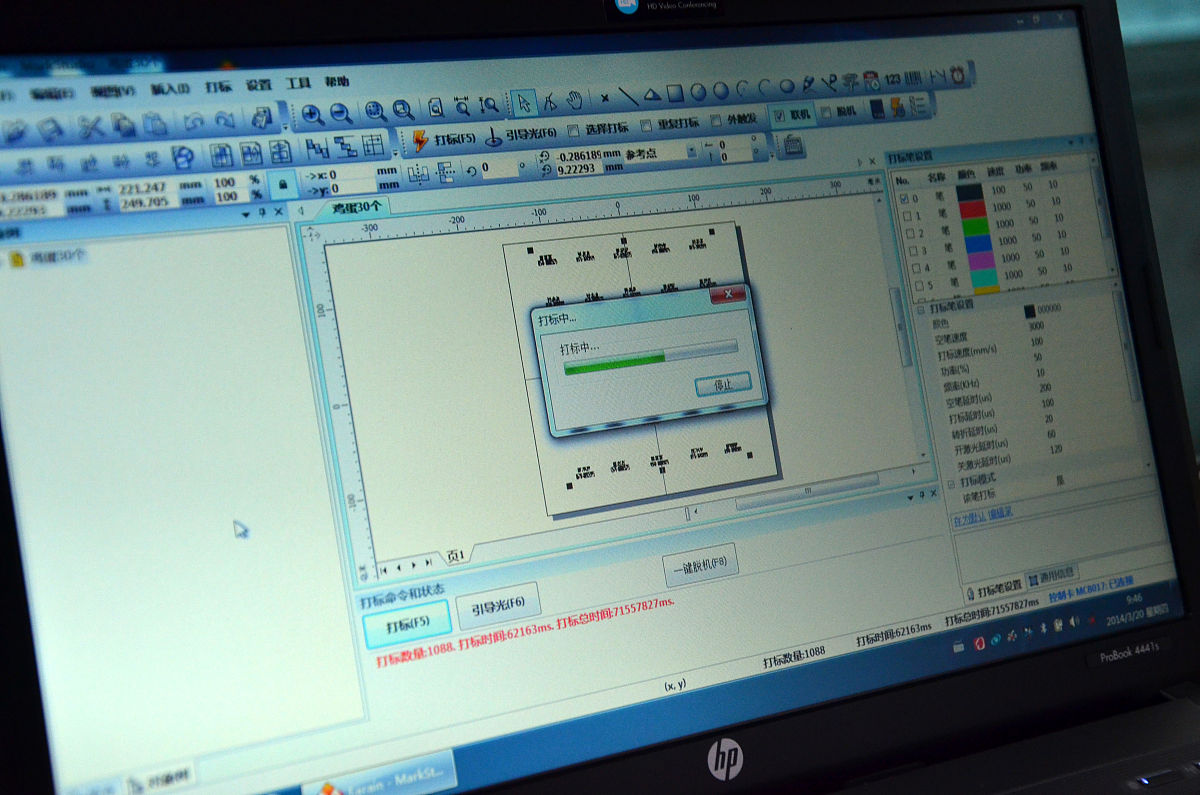Click the 一键脱机(F8) button
Viewport: 1200px width, 795px height.
pos(703,565)
